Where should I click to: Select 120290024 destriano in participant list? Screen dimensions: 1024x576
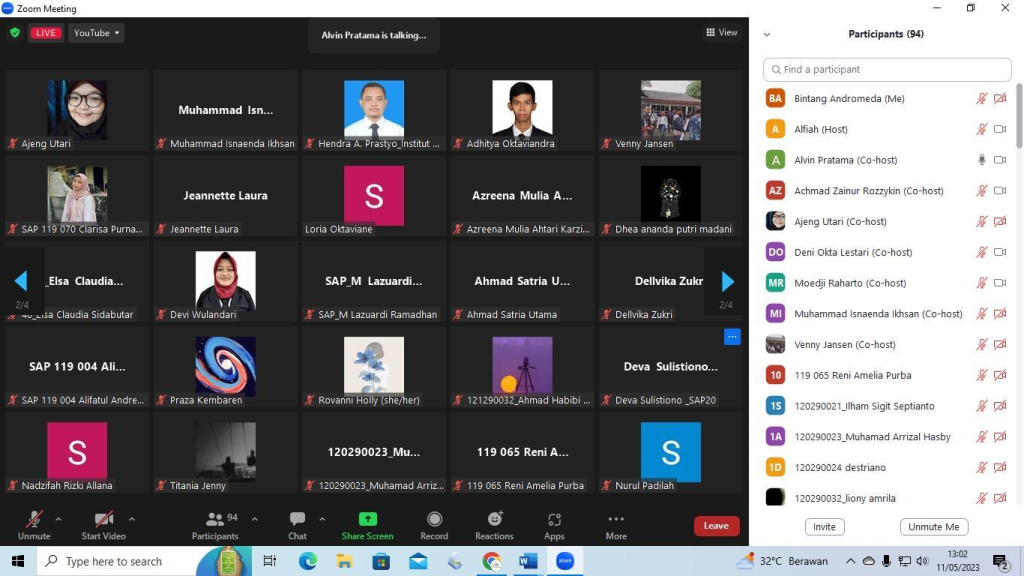click(x=887, y=467)
